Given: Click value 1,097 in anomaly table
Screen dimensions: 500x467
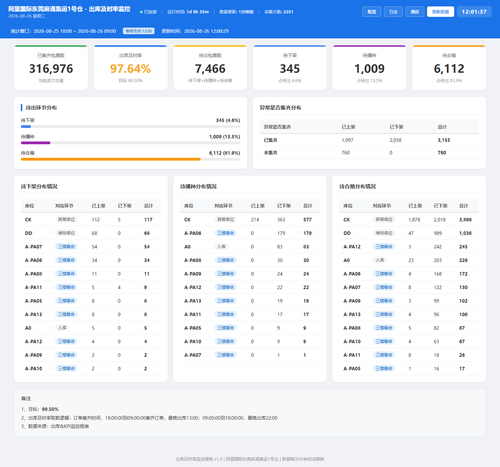Looking at the screenshot, I should [x=347, y=140].
